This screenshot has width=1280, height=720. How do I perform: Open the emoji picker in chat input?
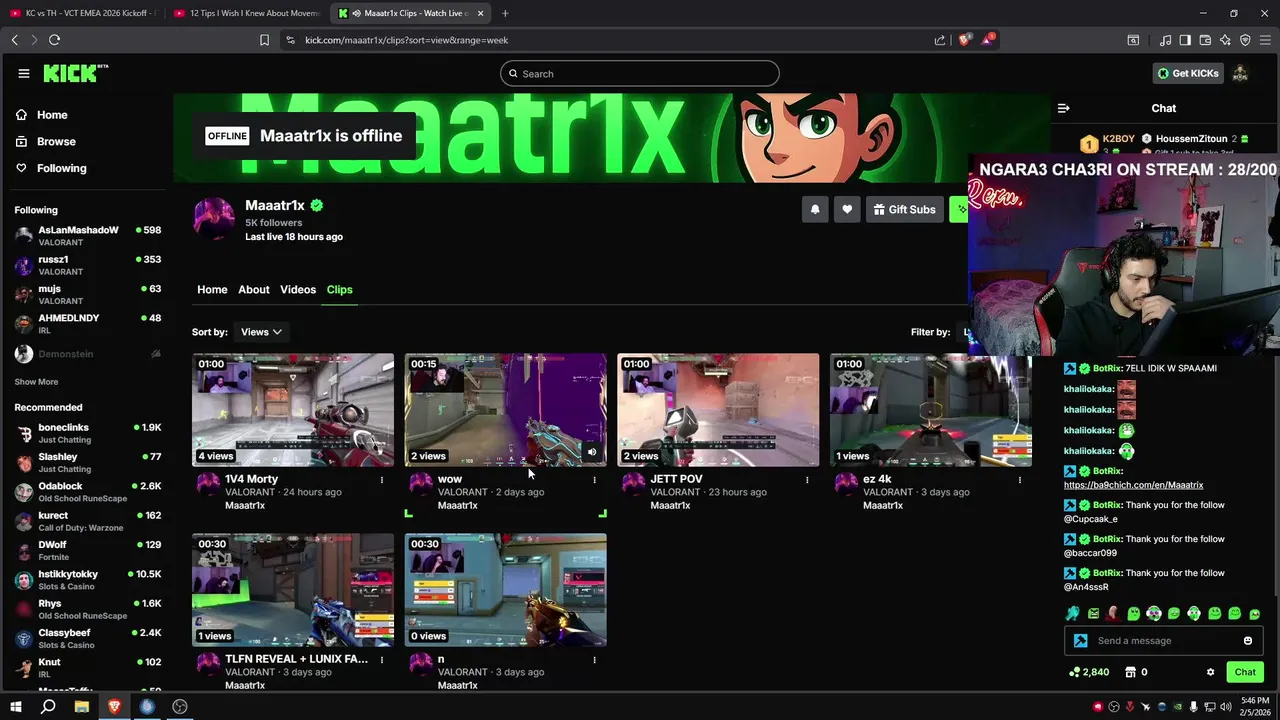[1248, 641]
